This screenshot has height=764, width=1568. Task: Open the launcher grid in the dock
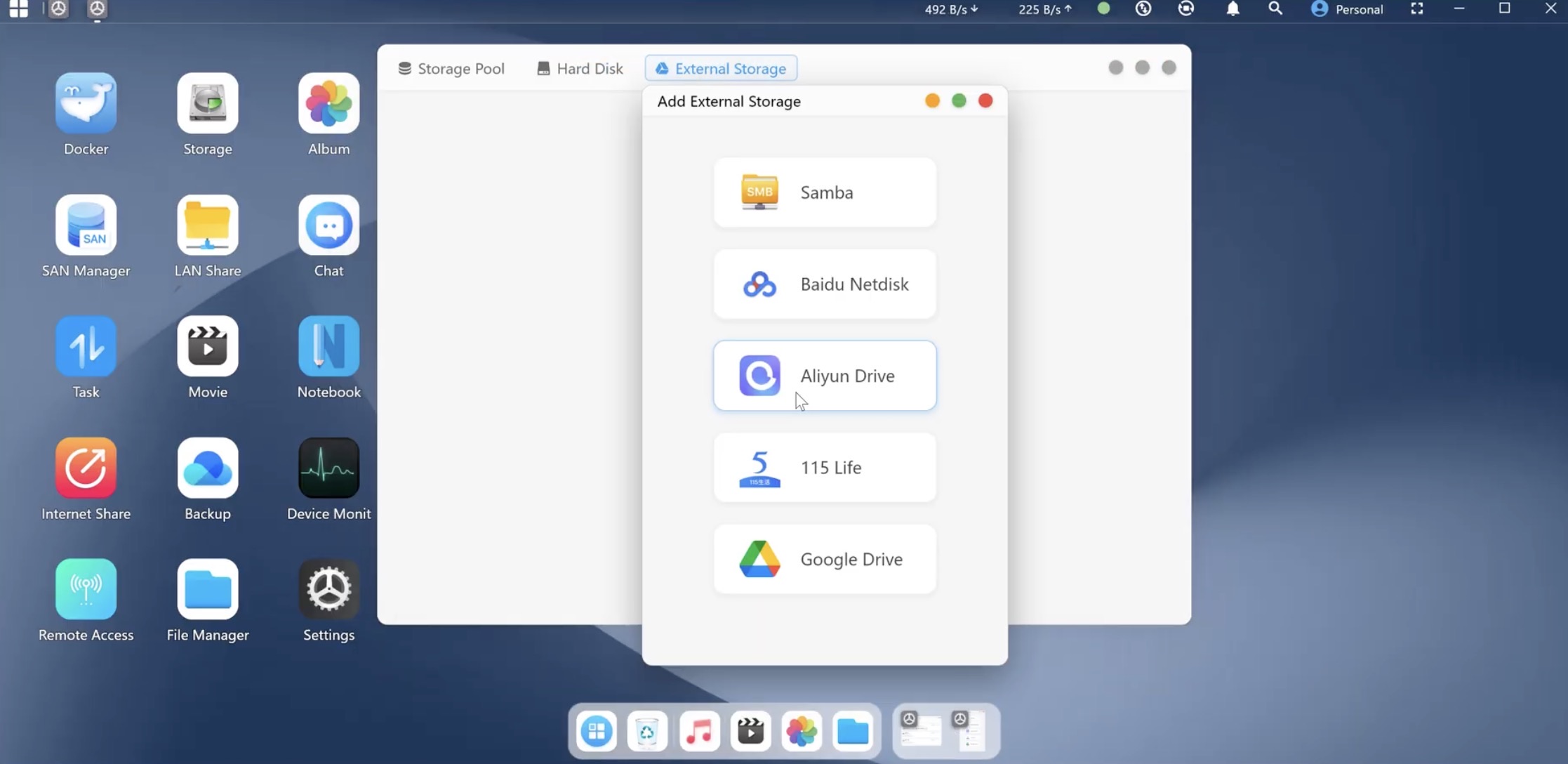coord(597,732)
